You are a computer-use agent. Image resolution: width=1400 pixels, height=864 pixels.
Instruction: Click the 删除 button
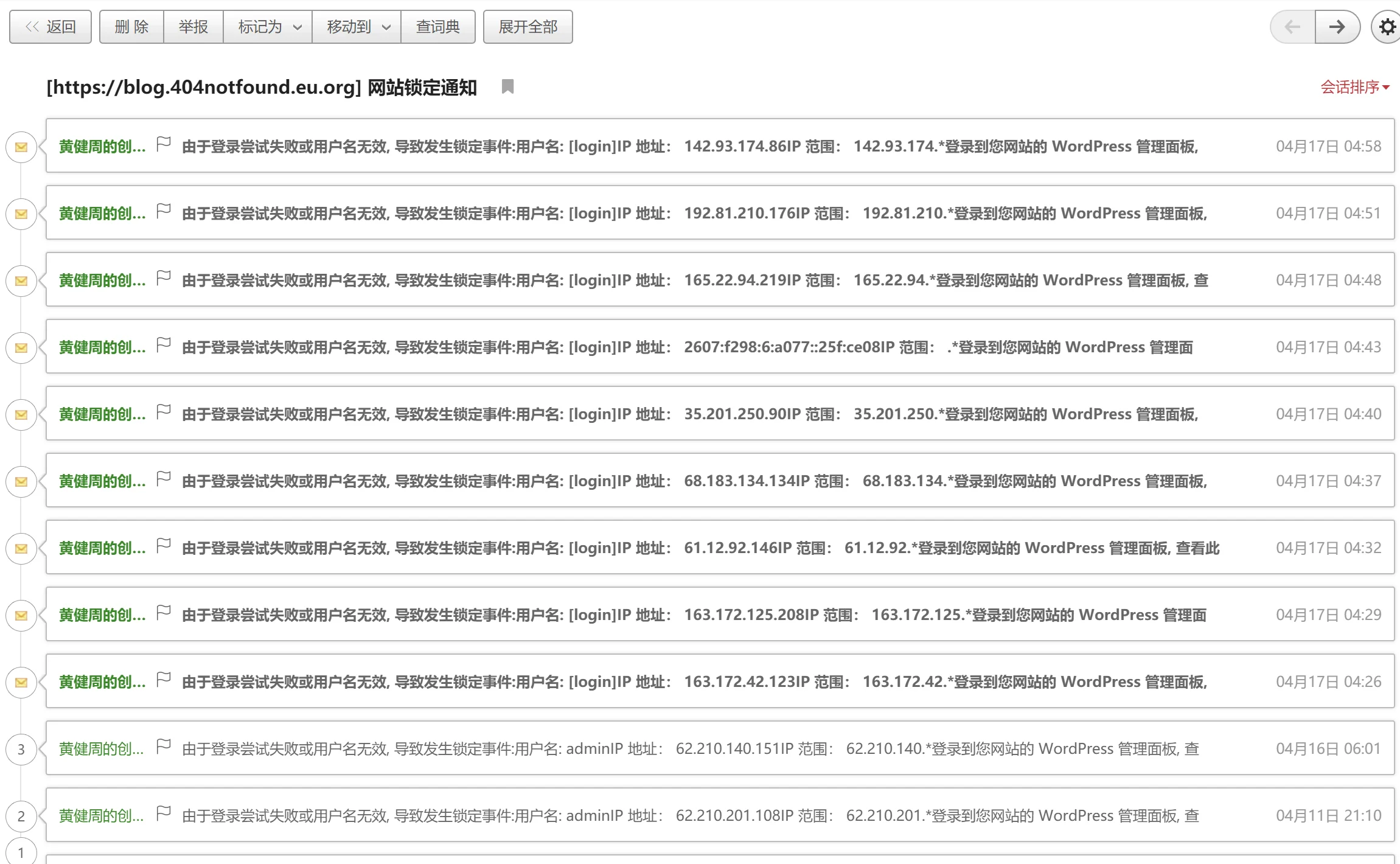[x=131, y=27]
